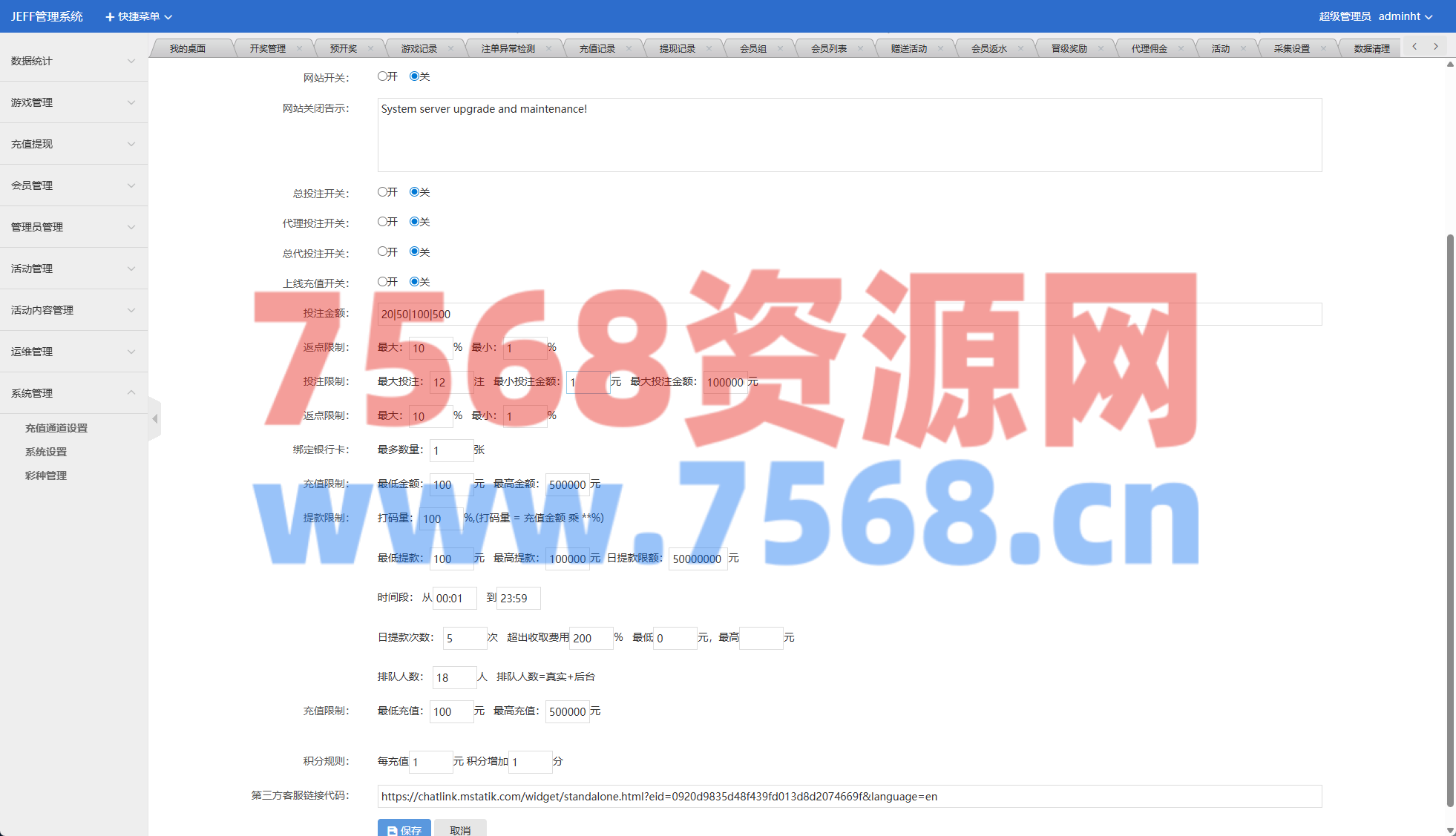The width and height of the screenshot is (1456, 836).
Task: Collapse sidebar using left triangle handle
Action: 154,419
